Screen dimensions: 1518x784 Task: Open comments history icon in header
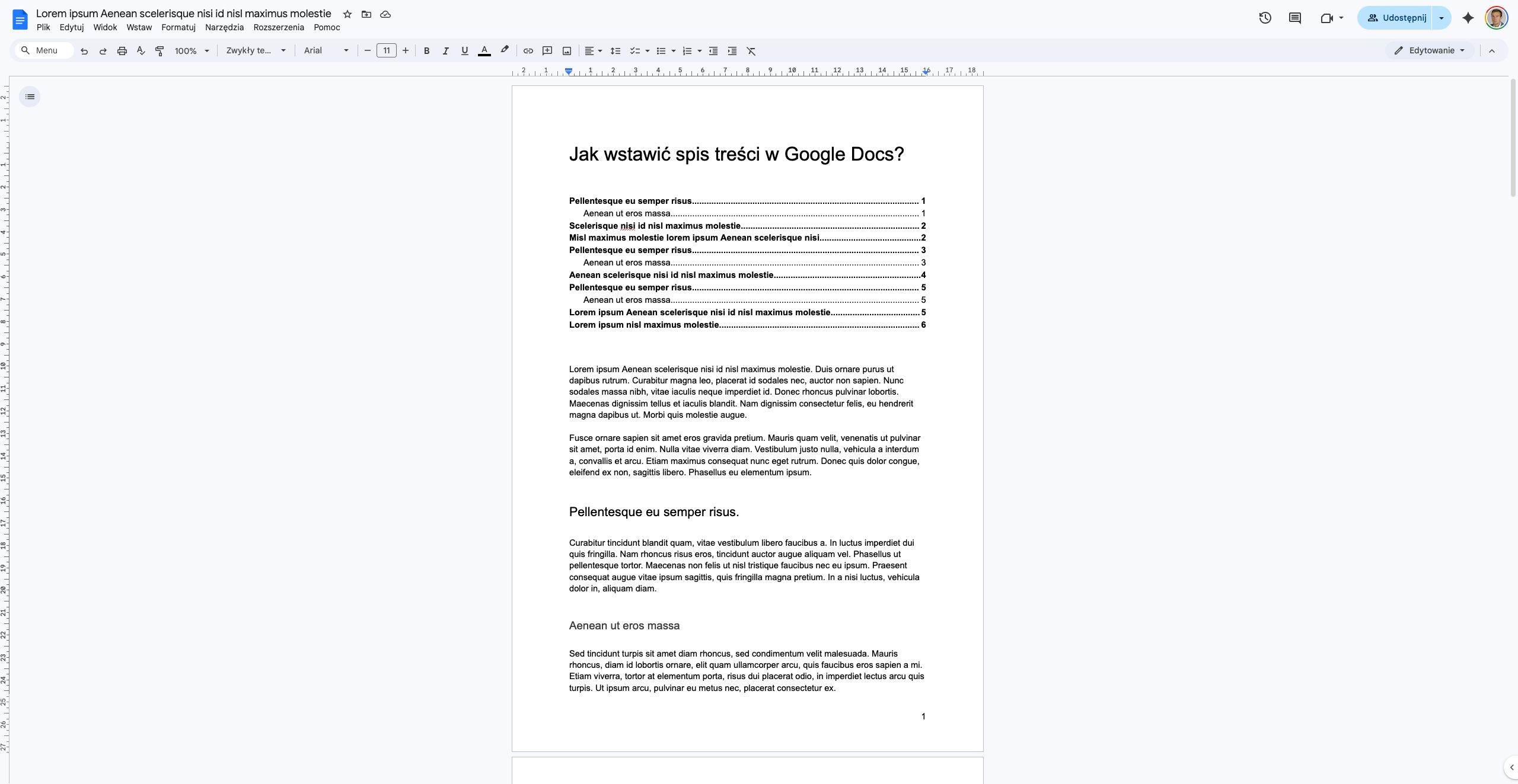click(1295, 18)
